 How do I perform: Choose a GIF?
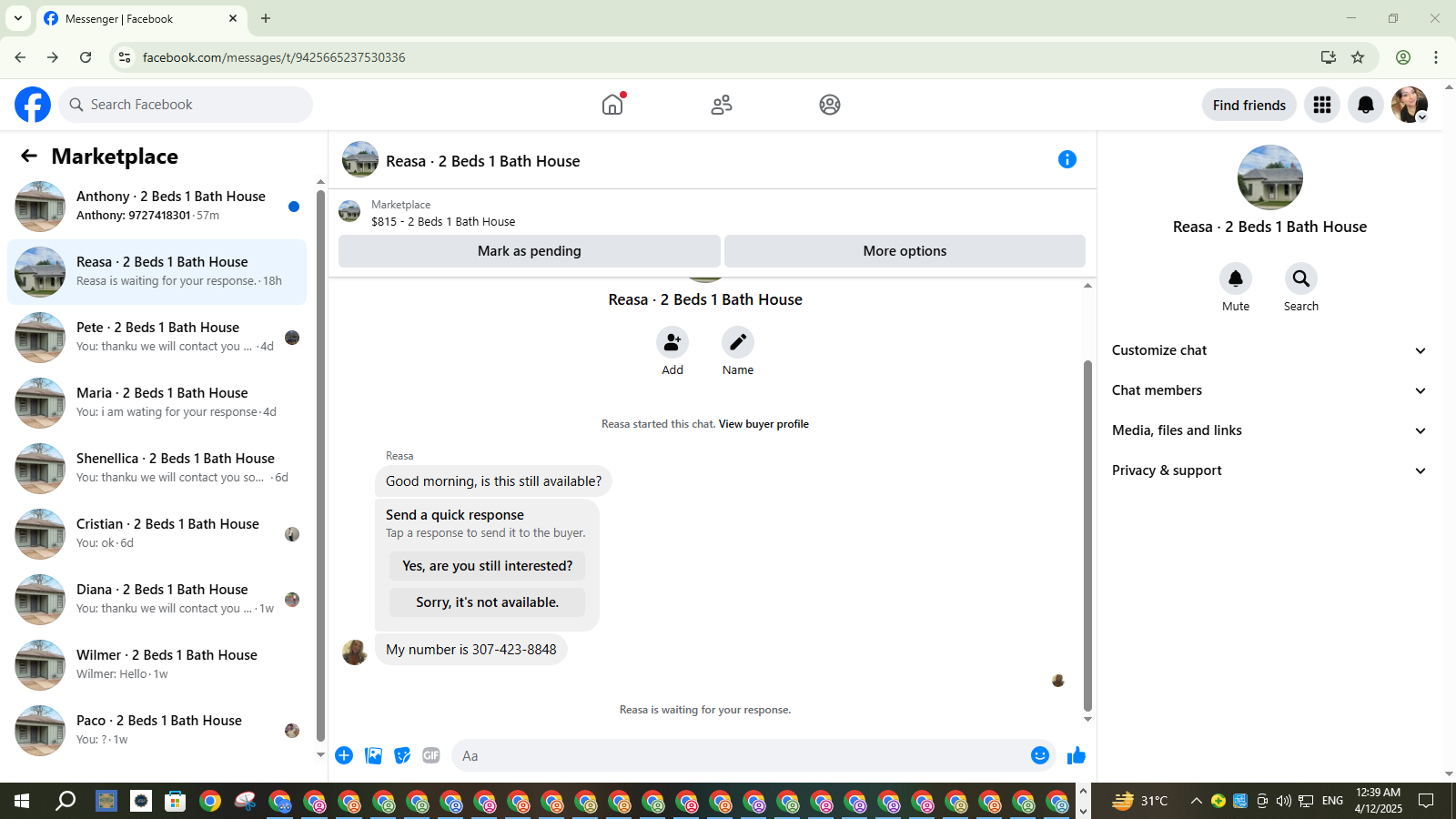[x=431, y=755]
